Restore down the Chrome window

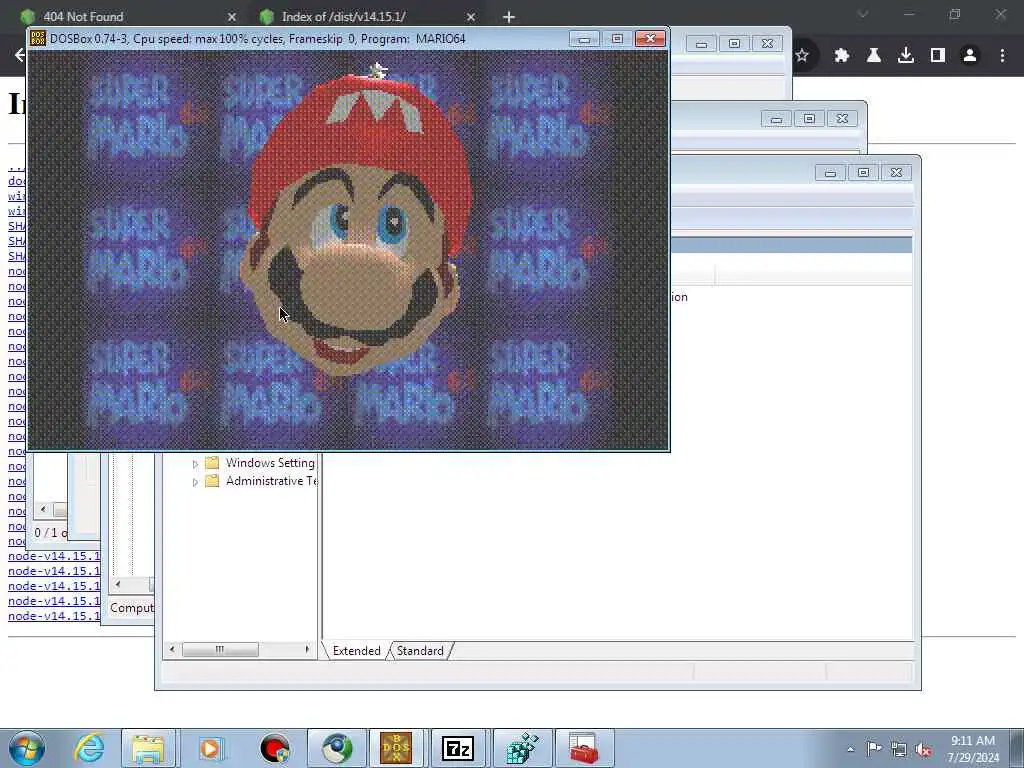coord(955,14)
